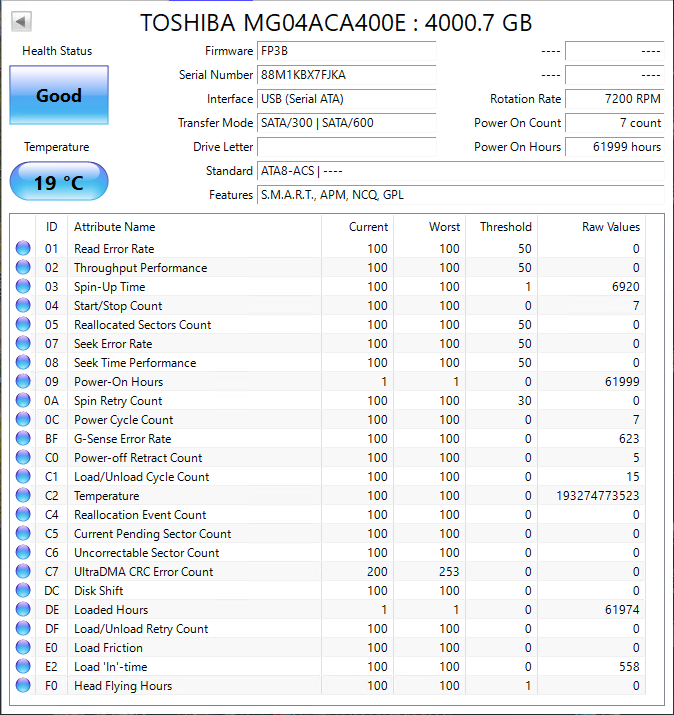Click the status orb for Power Cycle Count
This screenshot has height=715, width=674.
click(x=23, y=420)
